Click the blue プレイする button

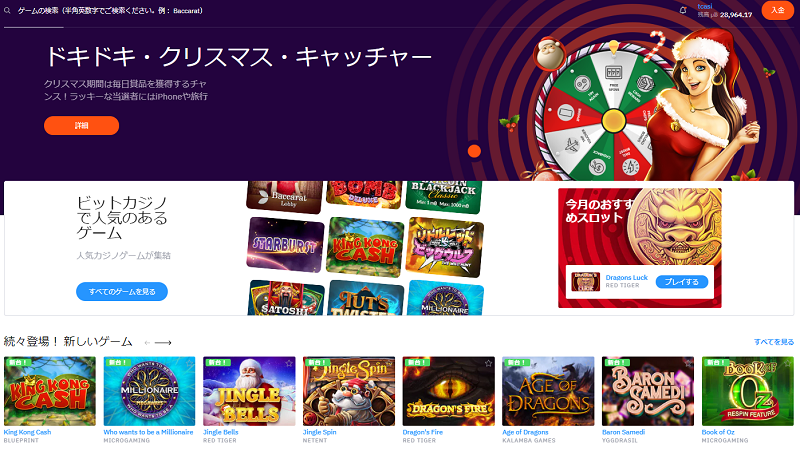pyautogui.click(x=682, y=282)
